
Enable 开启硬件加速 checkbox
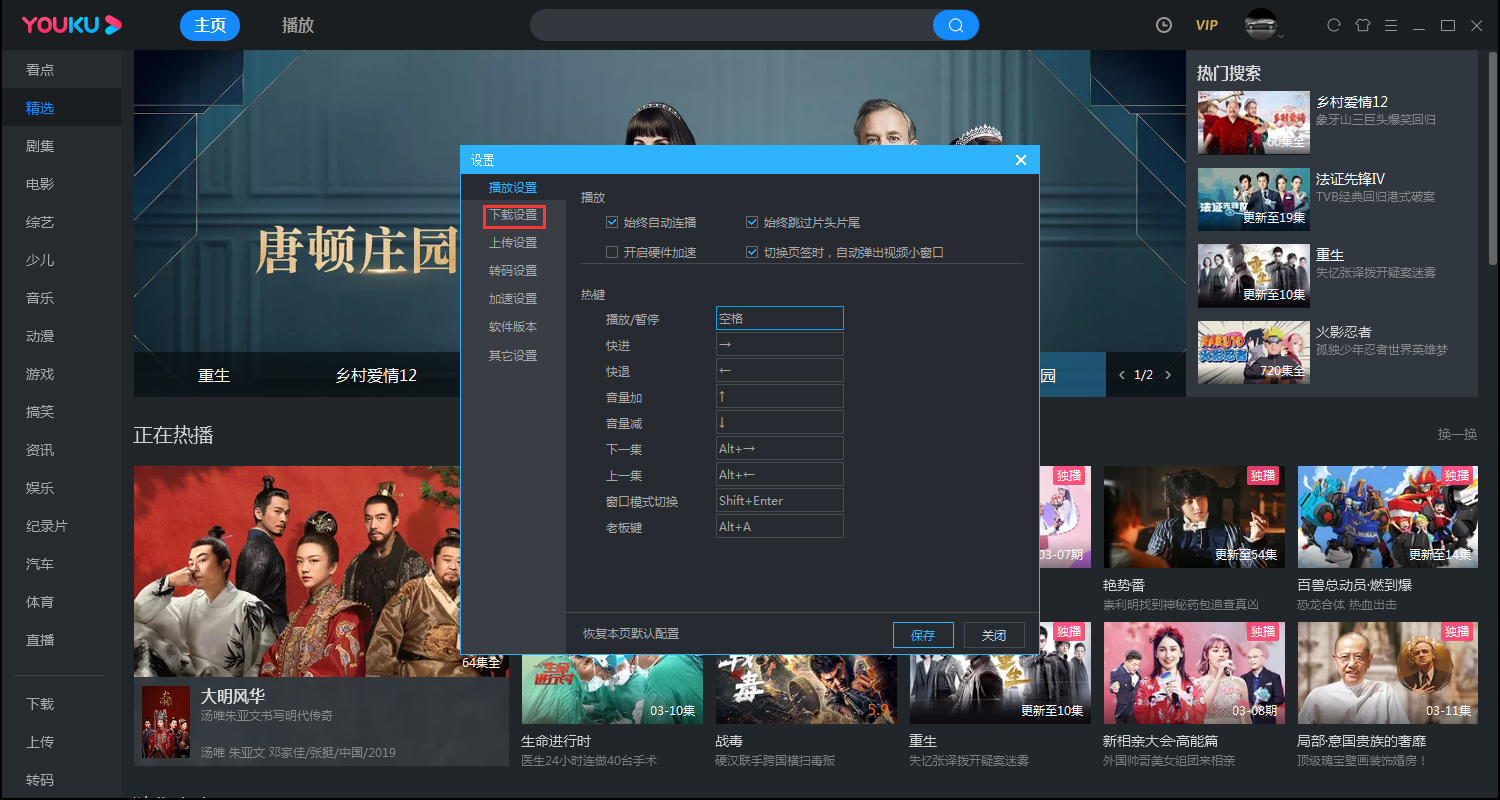(x=612, y=251)
